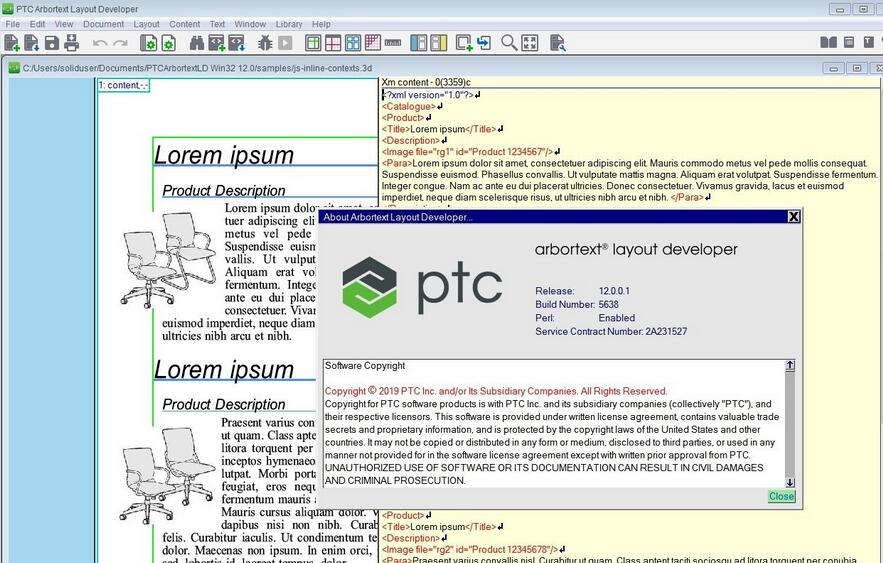Viewport: 883px width, 563px height.
Task: Click the '1: content' frame label
Action: click(x=123, y=85)
